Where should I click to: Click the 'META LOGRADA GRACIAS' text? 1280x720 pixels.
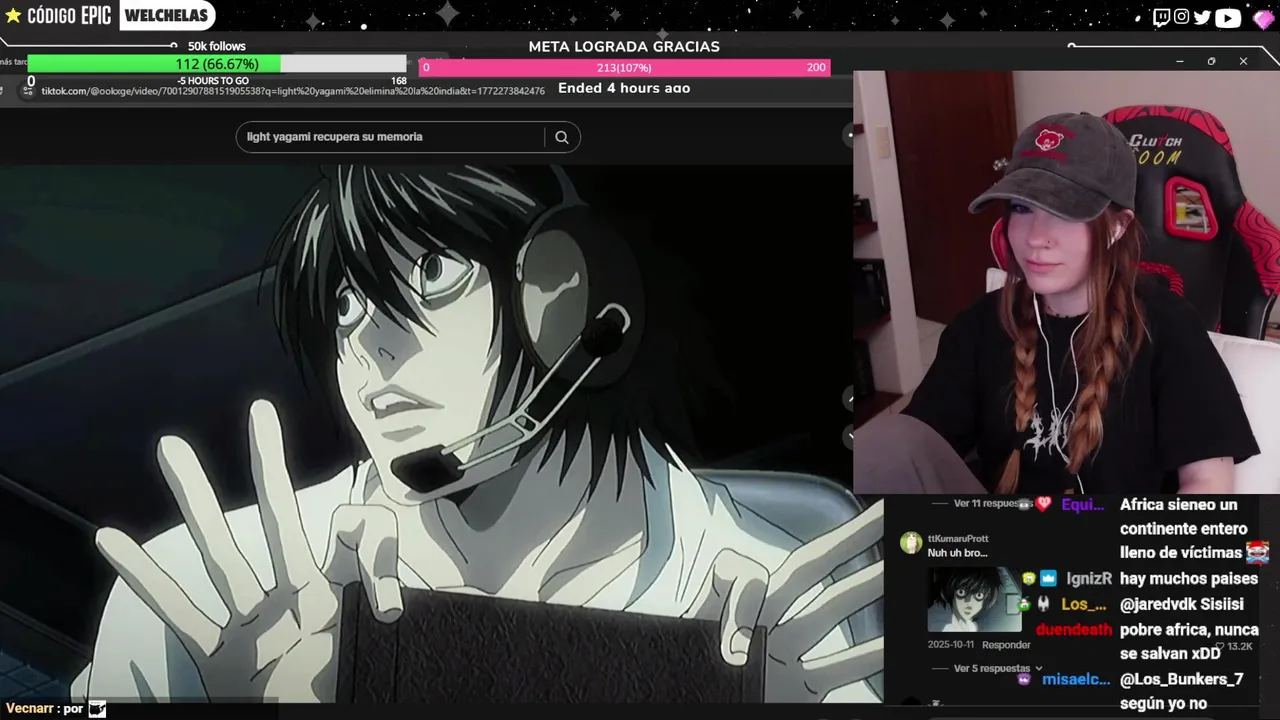624,47
